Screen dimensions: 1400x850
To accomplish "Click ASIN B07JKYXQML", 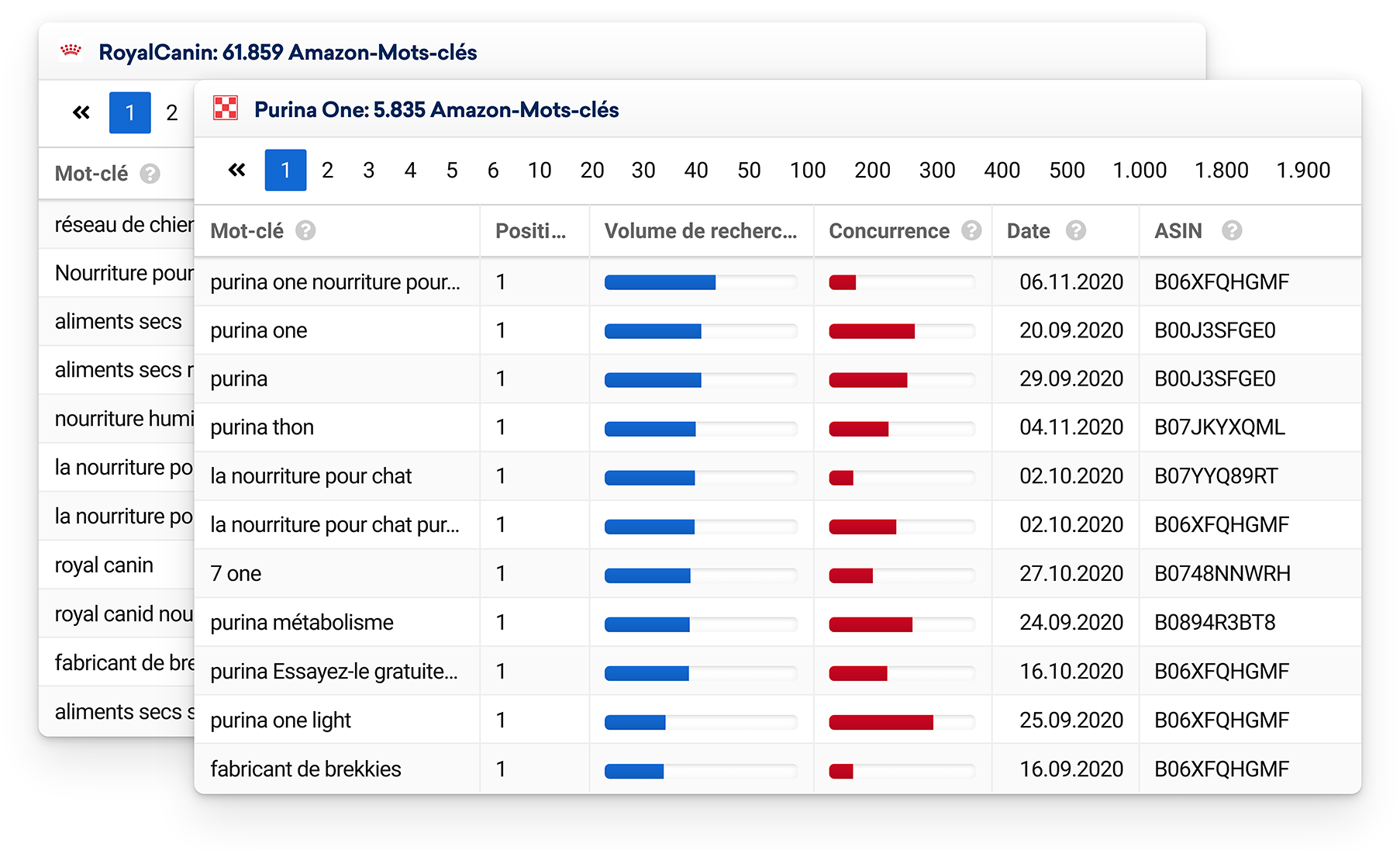I will pyautogui.click(x=1219, y=427).
